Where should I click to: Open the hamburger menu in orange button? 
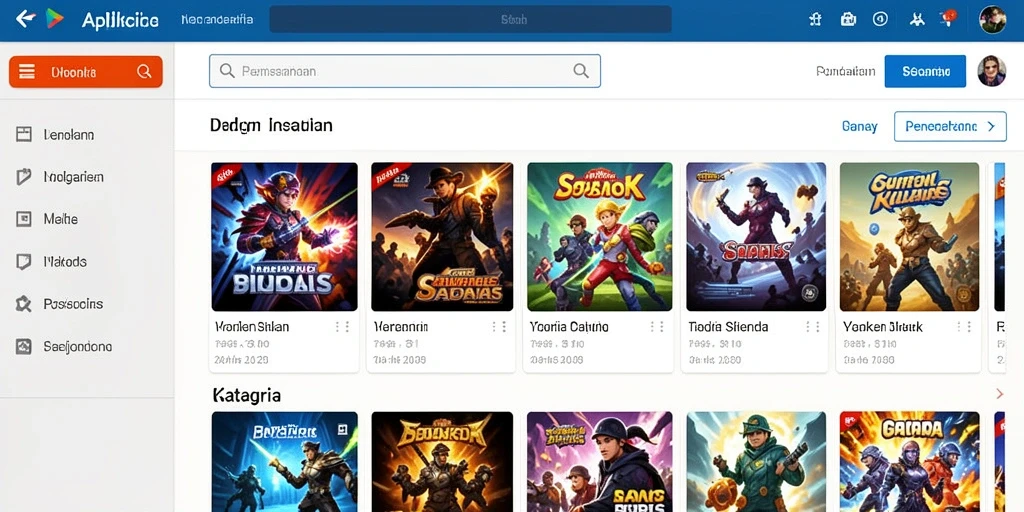click(x=27, y=72)
